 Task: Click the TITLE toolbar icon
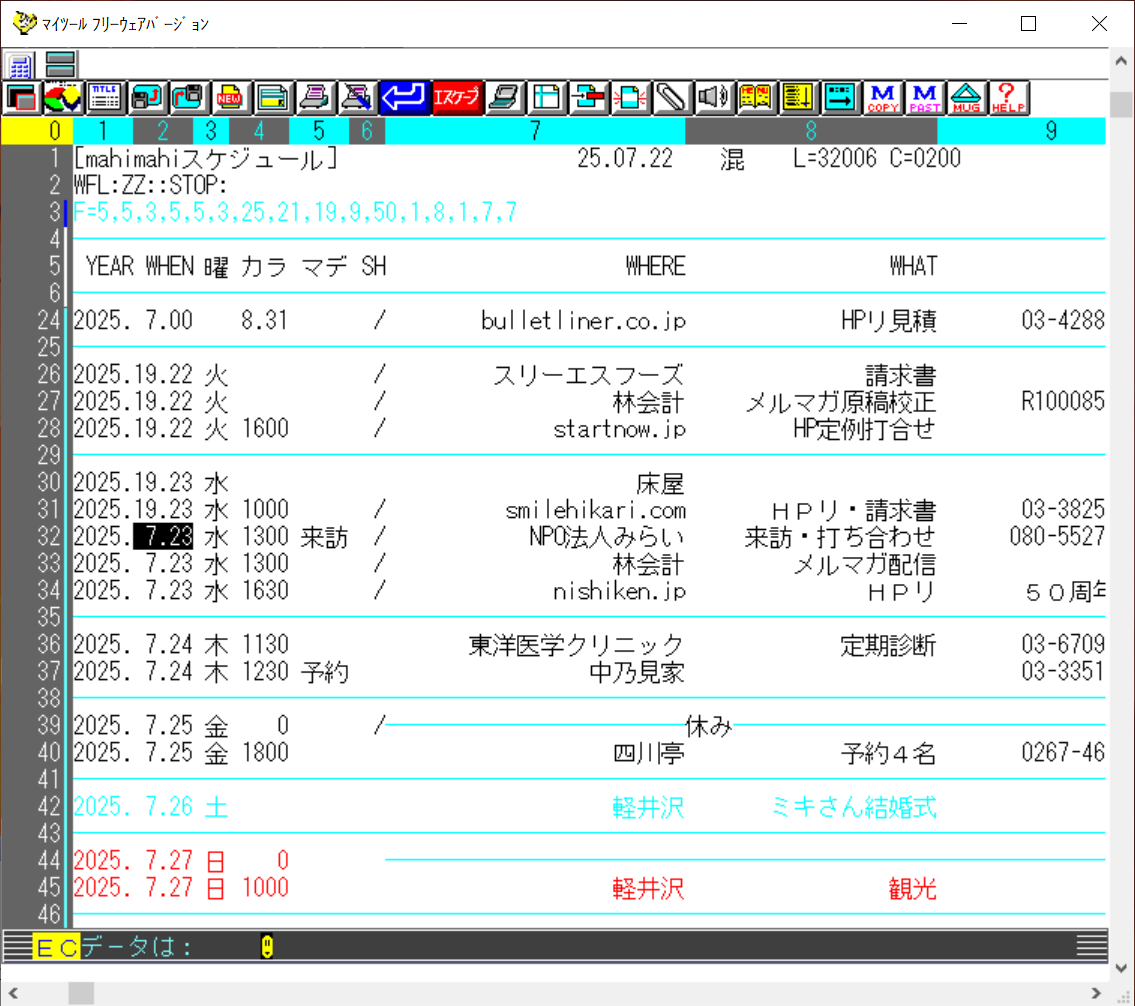point(104,97)
